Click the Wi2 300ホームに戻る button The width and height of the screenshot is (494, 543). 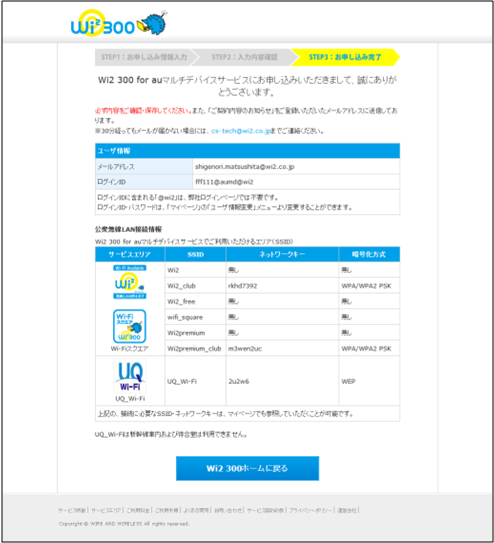(x=248, y=468)
